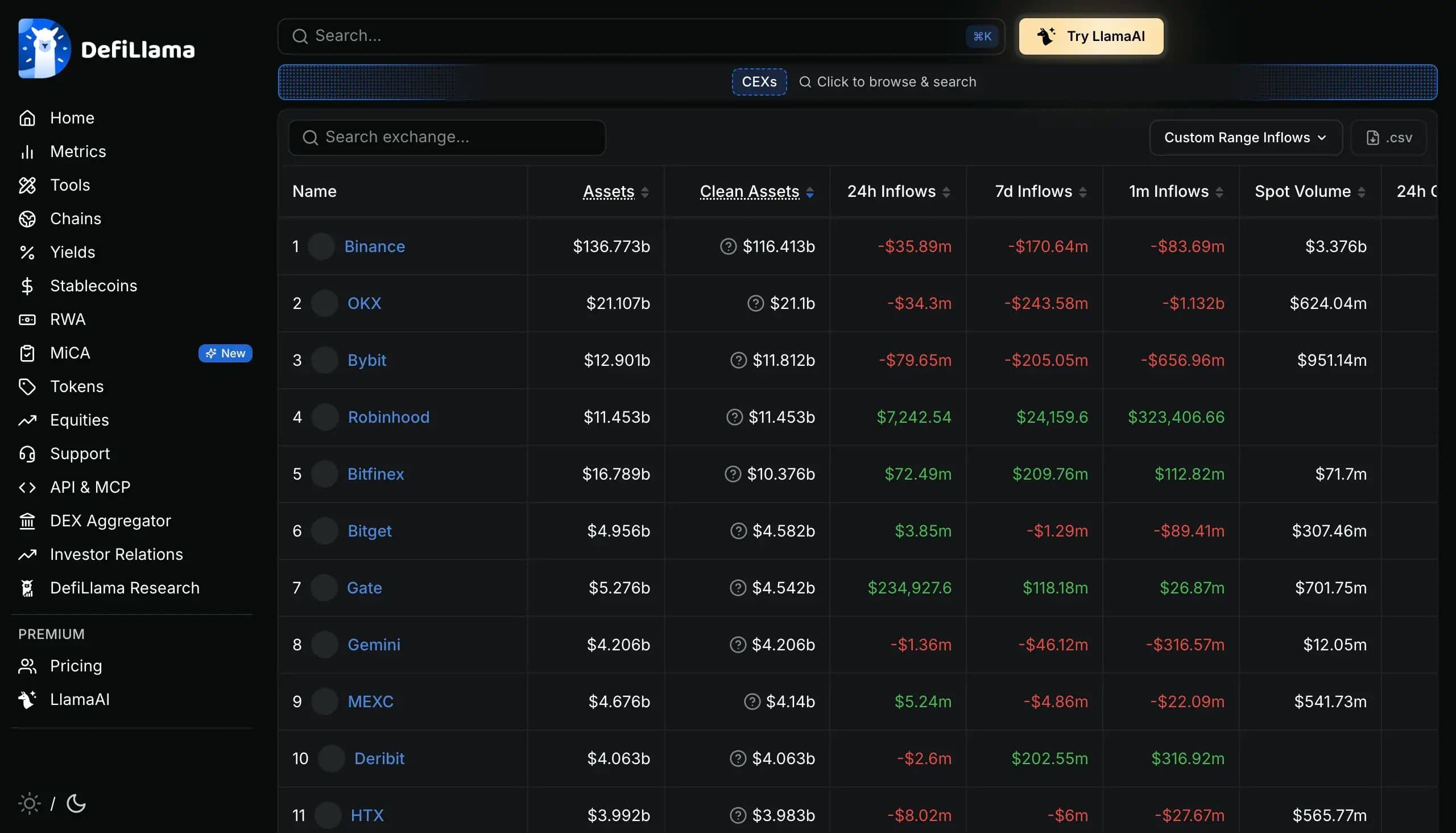Open Deribit exchange link
The height and width of the screenshot is (833, 1456).
[379, 758]
